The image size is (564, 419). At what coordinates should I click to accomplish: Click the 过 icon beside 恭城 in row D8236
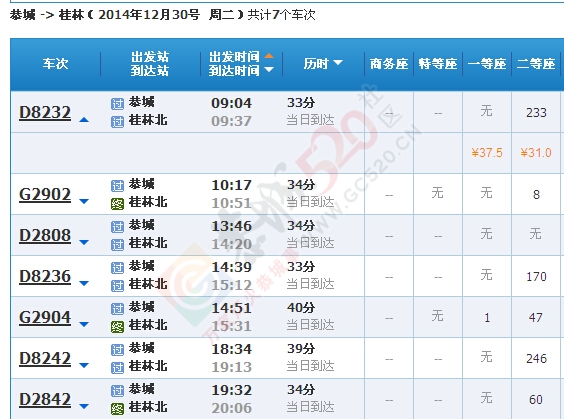point(117,268)
